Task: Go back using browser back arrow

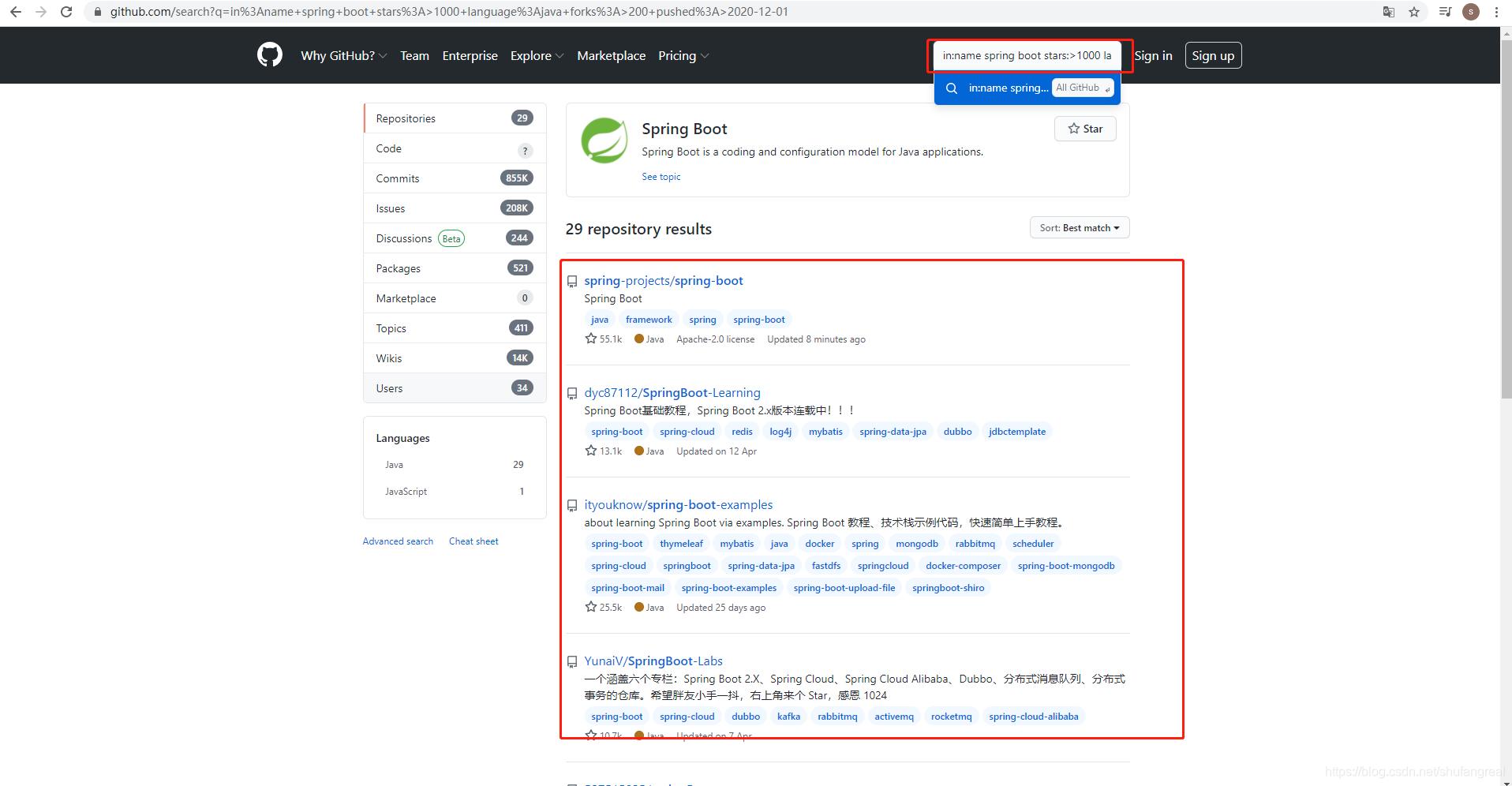Action: point(16,12)
